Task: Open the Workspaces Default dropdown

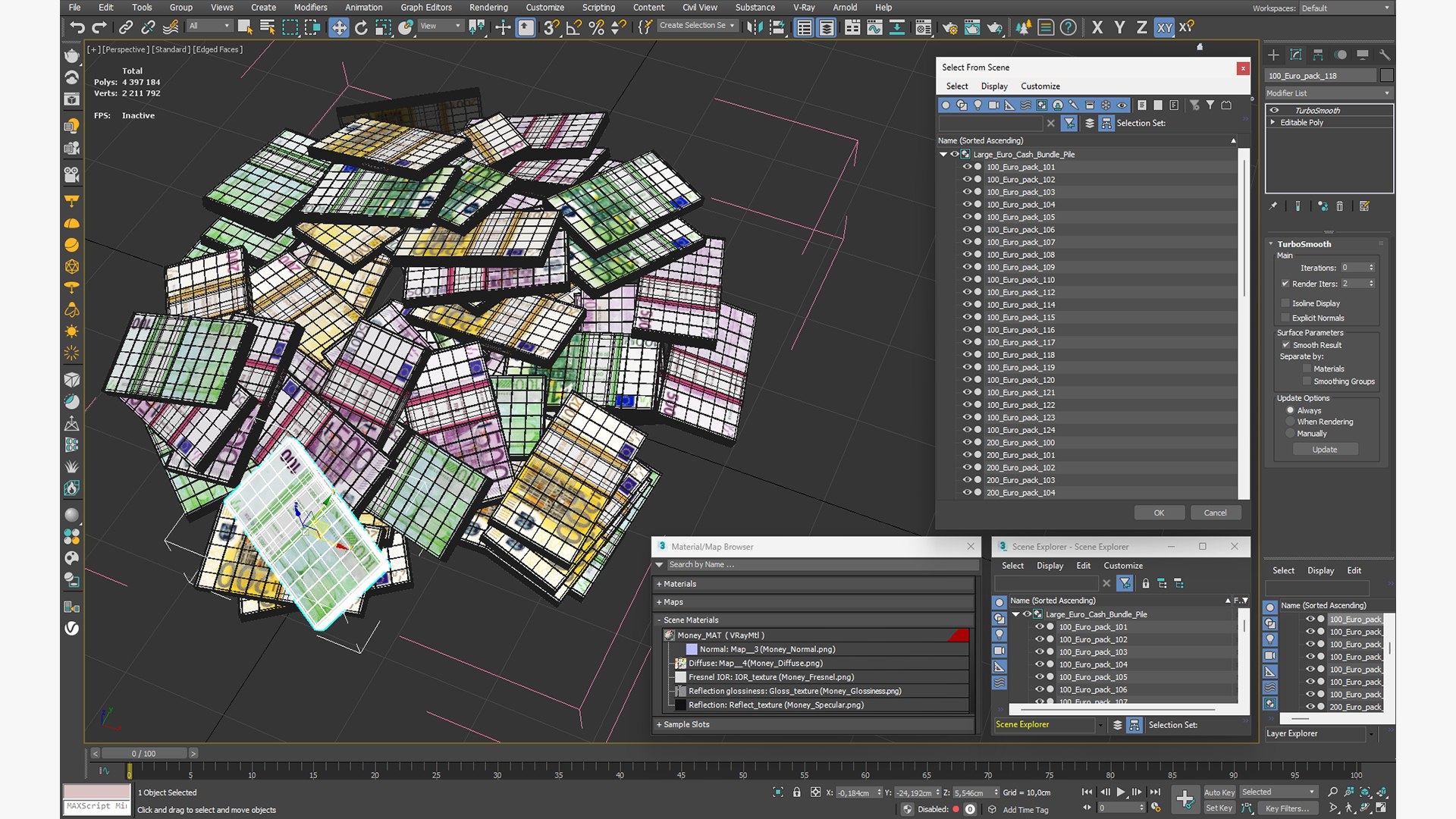Action: [x=1346, y=8]
